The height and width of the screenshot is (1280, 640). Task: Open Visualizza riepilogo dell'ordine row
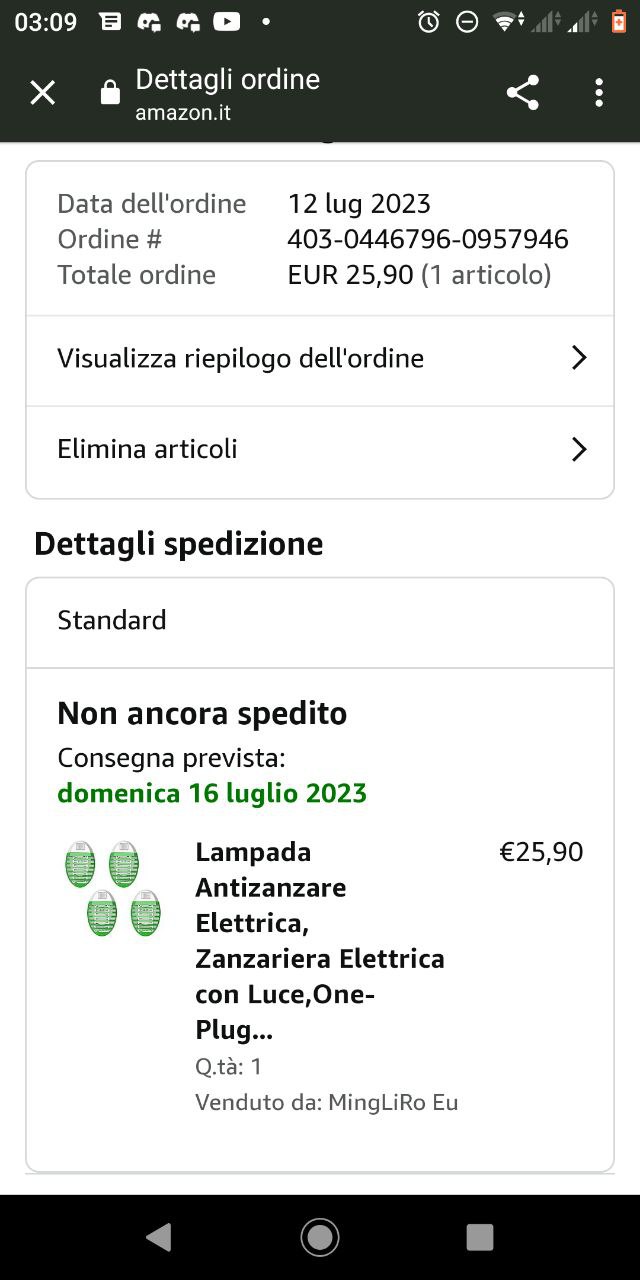click(x=240, y=358)
